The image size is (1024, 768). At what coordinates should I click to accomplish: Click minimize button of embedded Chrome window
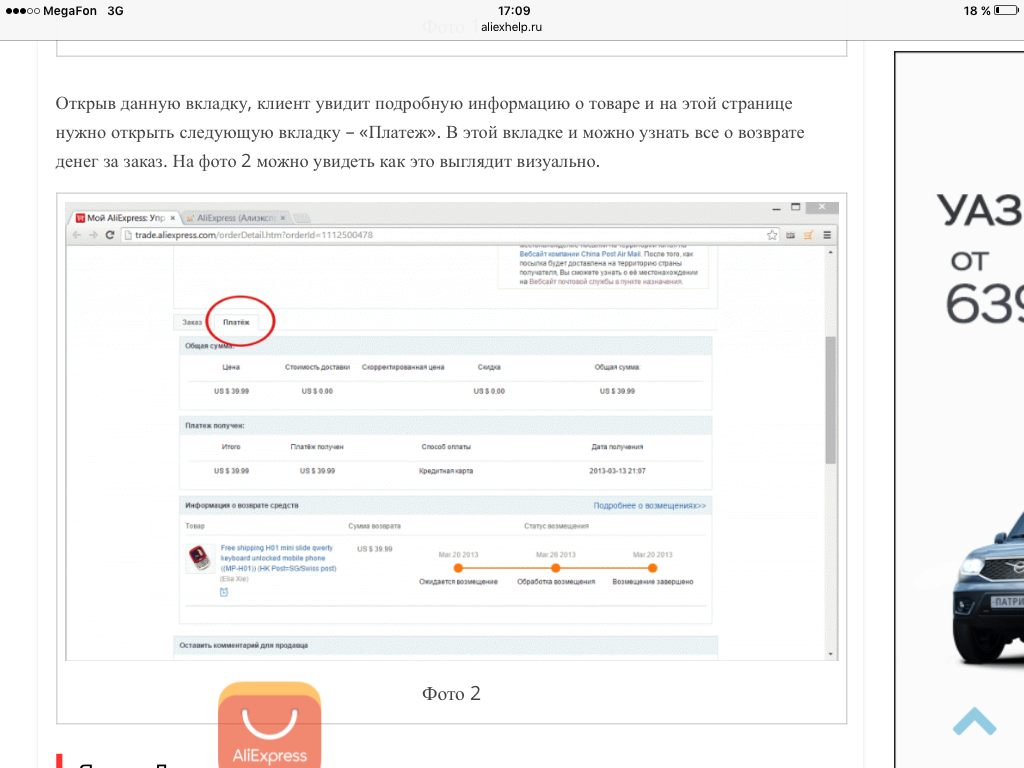tap(776, 208)
